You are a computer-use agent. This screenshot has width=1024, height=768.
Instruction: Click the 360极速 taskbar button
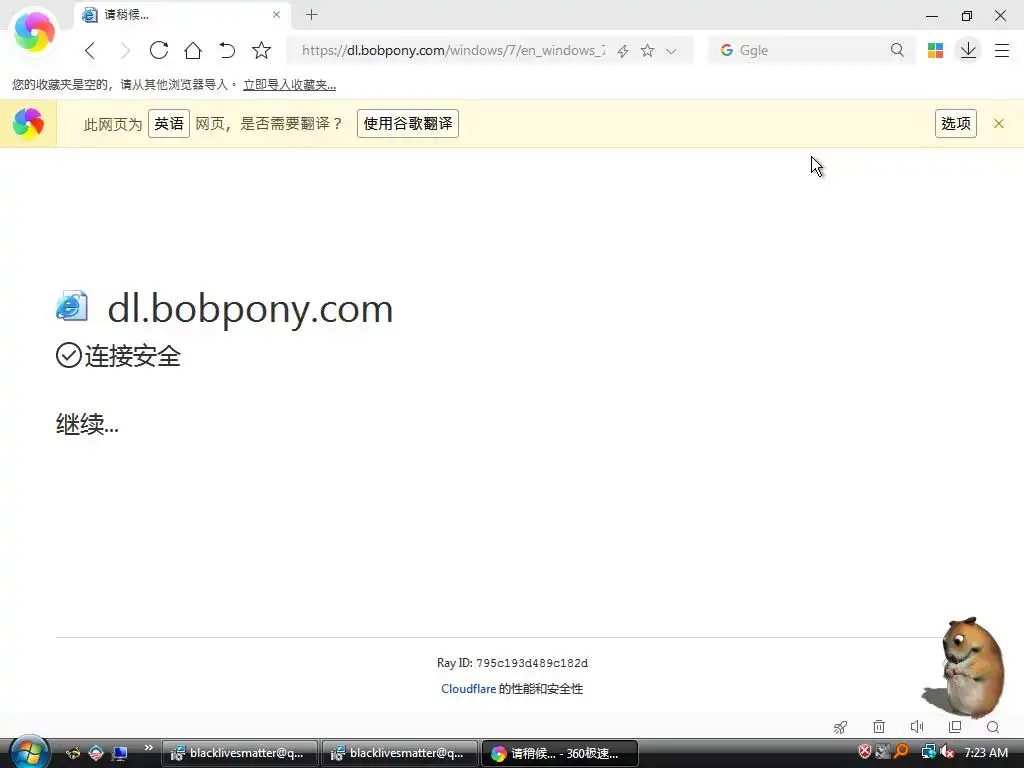pos(560,753)
